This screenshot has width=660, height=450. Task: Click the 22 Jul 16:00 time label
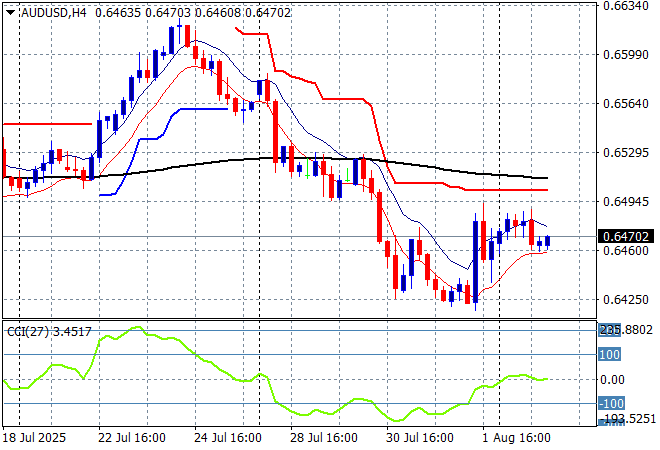[x=132, y=438]
